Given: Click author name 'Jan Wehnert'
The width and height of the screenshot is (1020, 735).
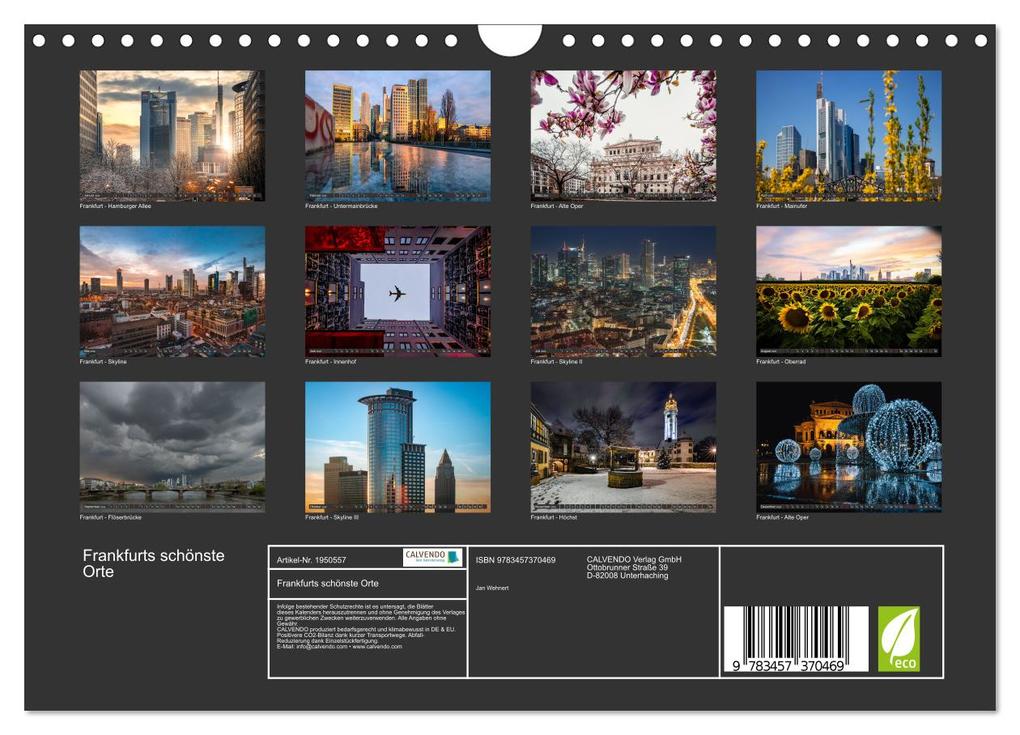Looking at the screenshot, I should click(492, 588).
